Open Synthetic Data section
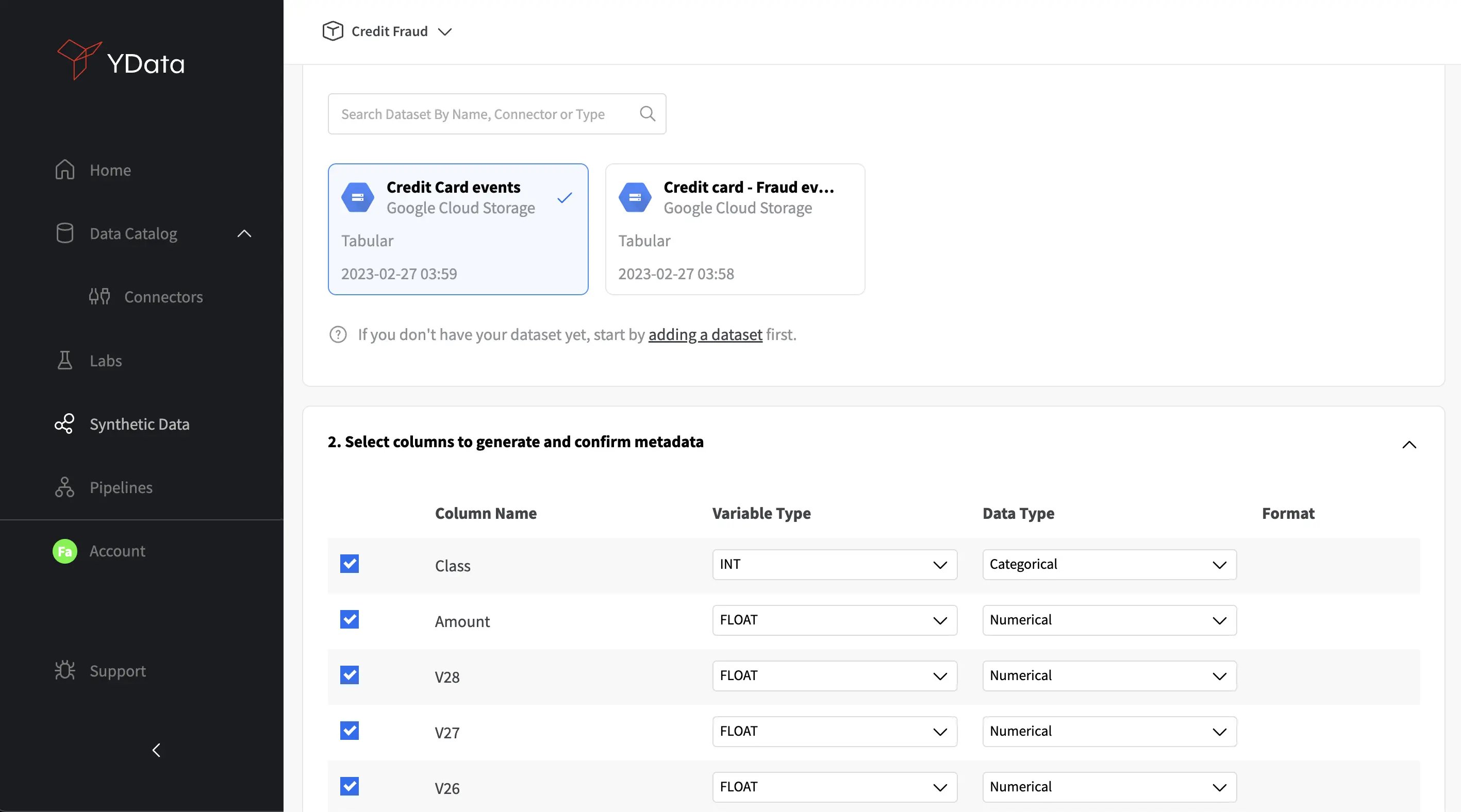Image resolution: width=1461 pixels, height=812 pixels. [140, 424]
